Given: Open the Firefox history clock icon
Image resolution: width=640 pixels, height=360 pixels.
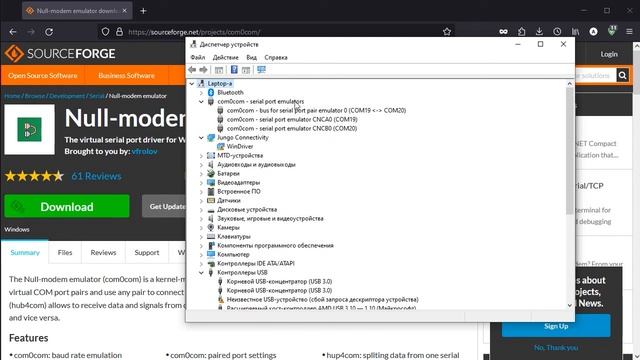Looking at the screenshot, I should click(557, 31).
